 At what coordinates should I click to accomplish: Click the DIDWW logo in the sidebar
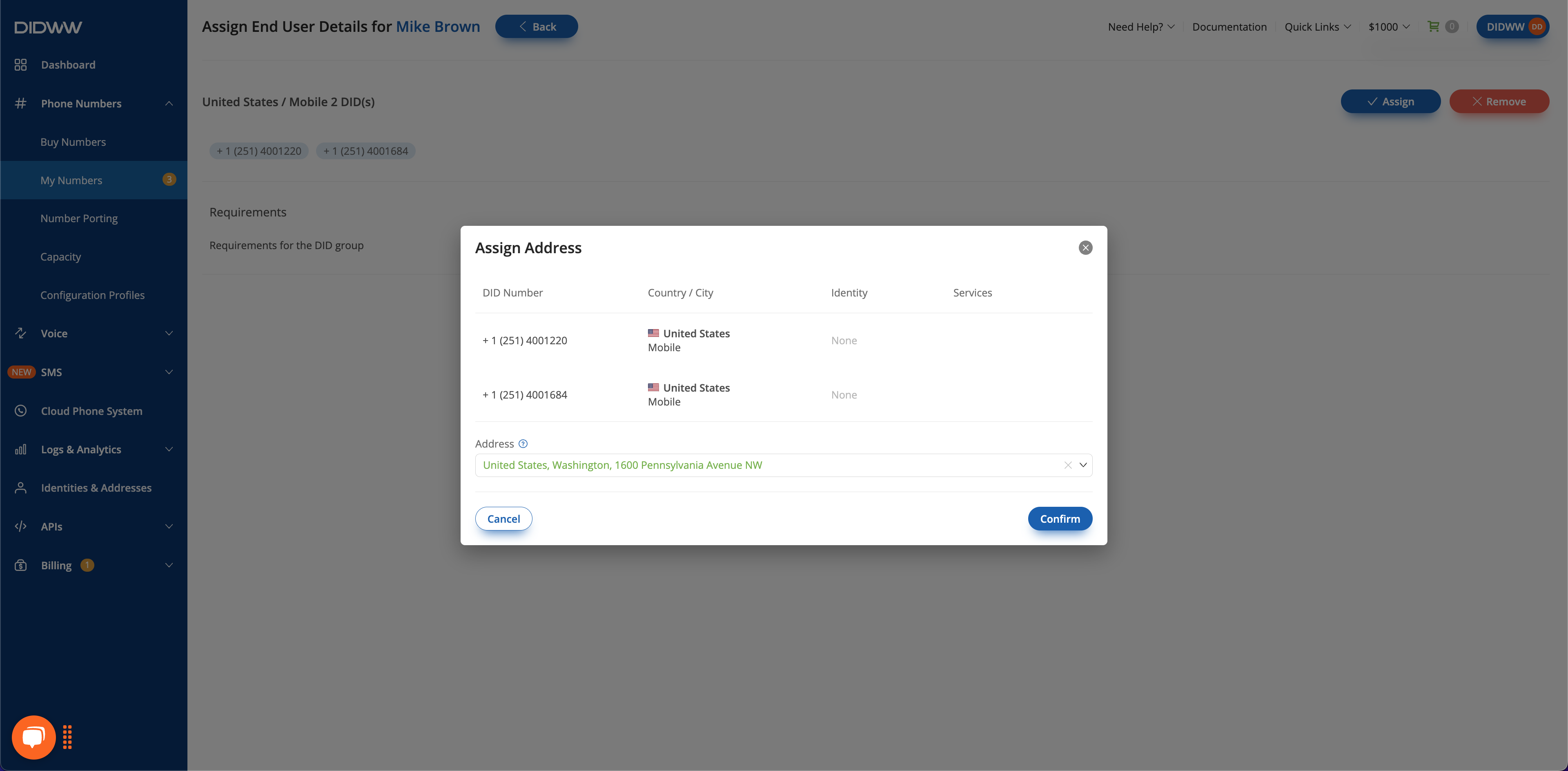(48, 27)
